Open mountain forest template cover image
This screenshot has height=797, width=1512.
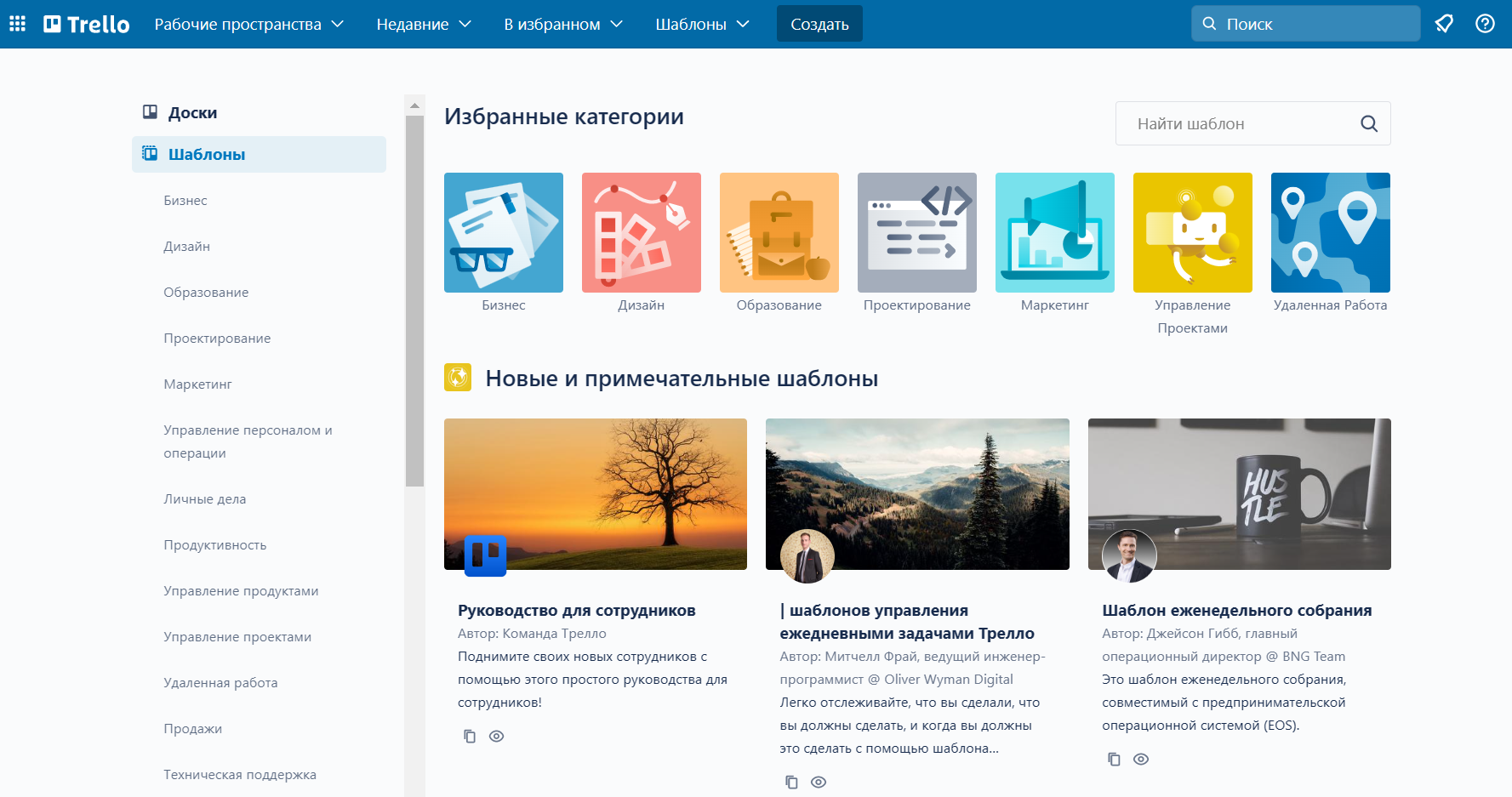click(917, 494)
